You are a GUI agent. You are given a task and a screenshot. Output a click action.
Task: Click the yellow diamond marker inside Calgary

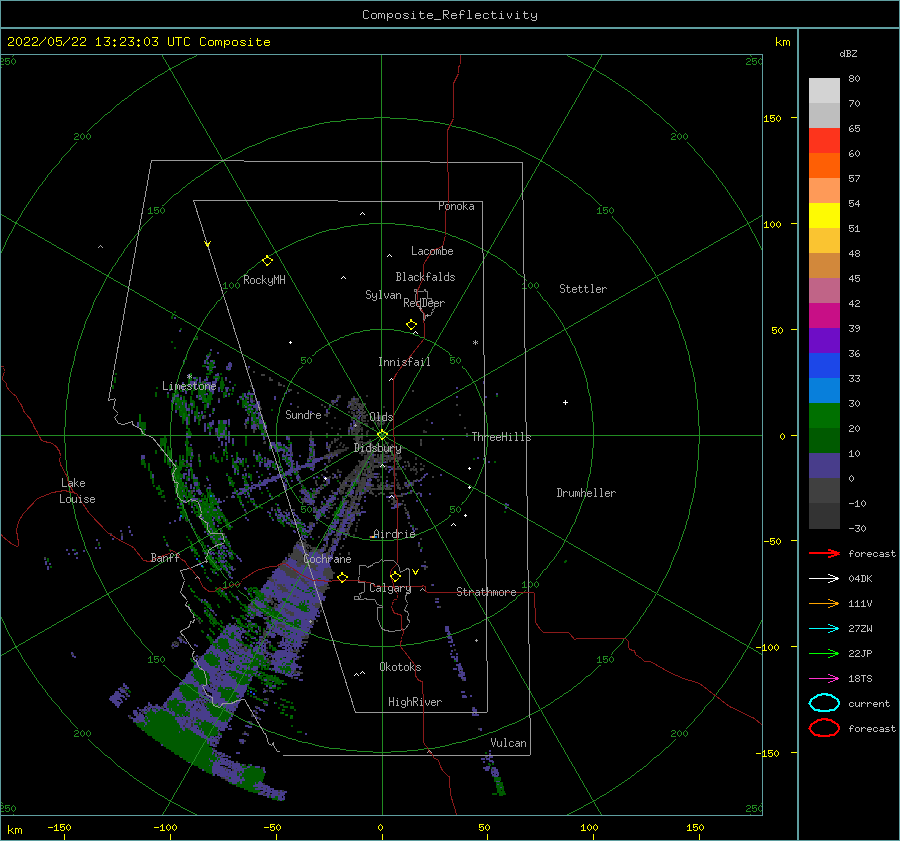(395, 576)
